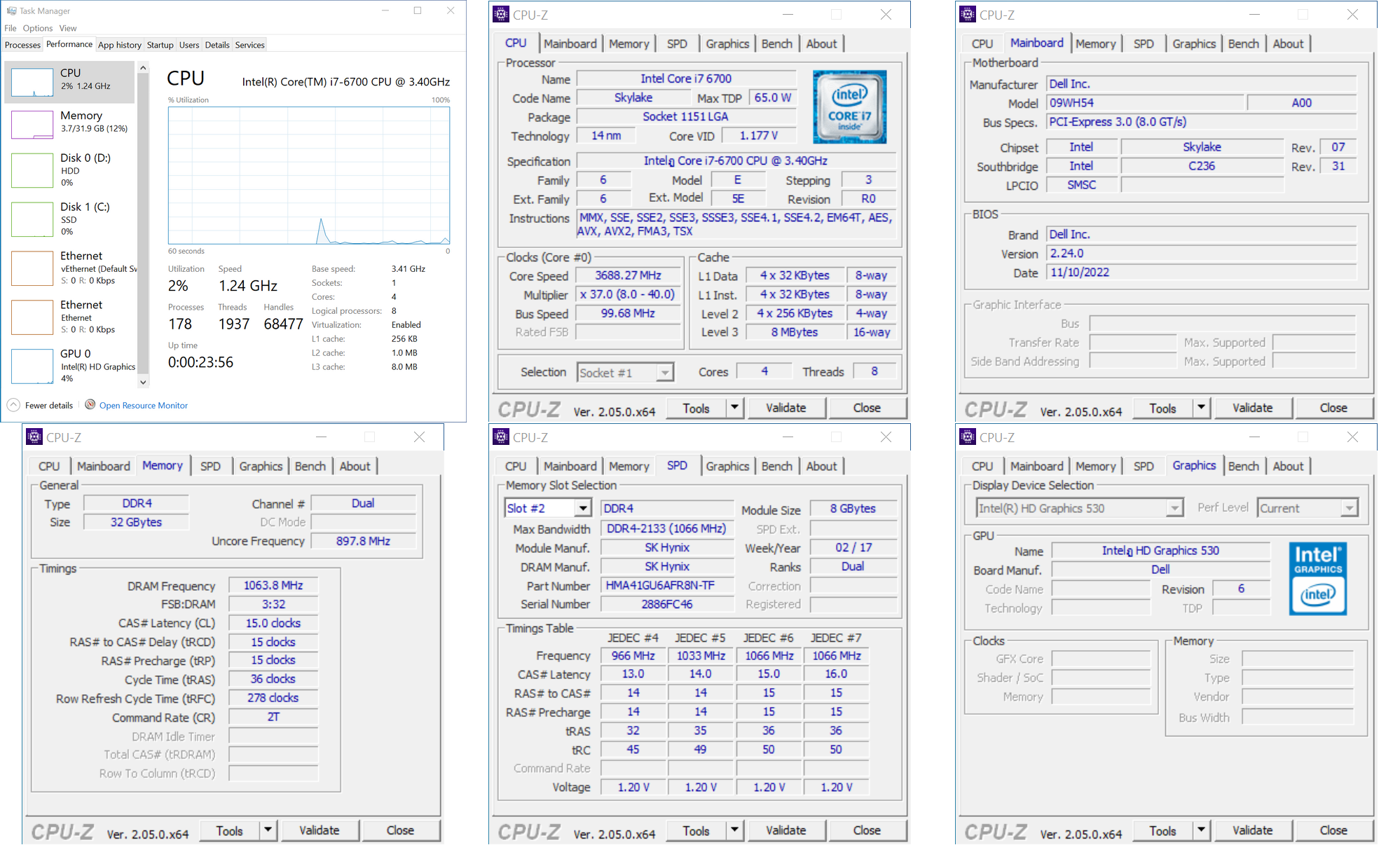Open Tools dropdown arrow in Graphics window
The height and width of the screenshot is (845, 1400).
1201,830
